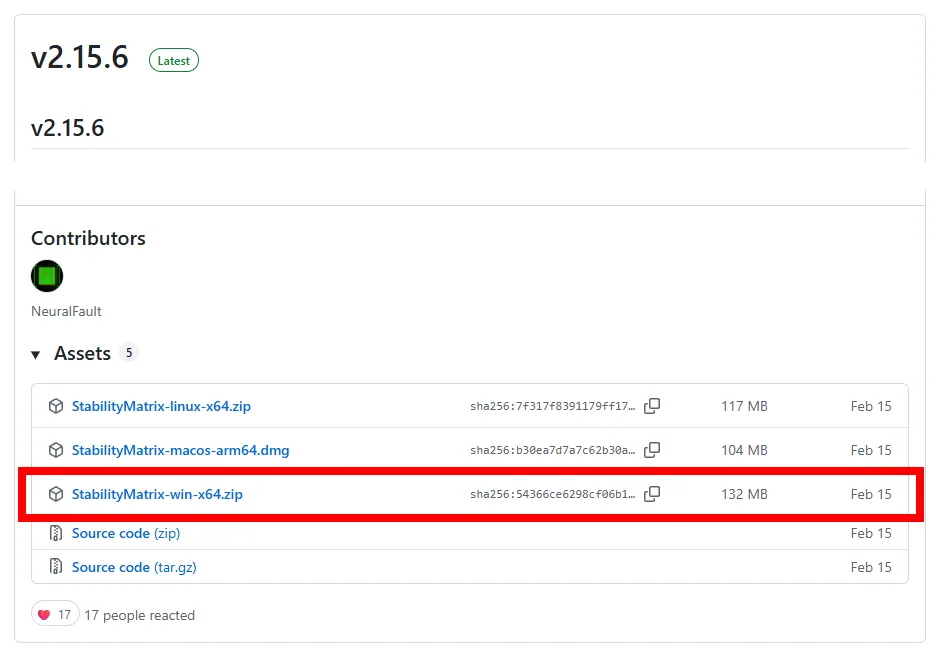940x660 pixels.
Task: Toggle the heart reaction with 17
Action: tap(55, 614)
